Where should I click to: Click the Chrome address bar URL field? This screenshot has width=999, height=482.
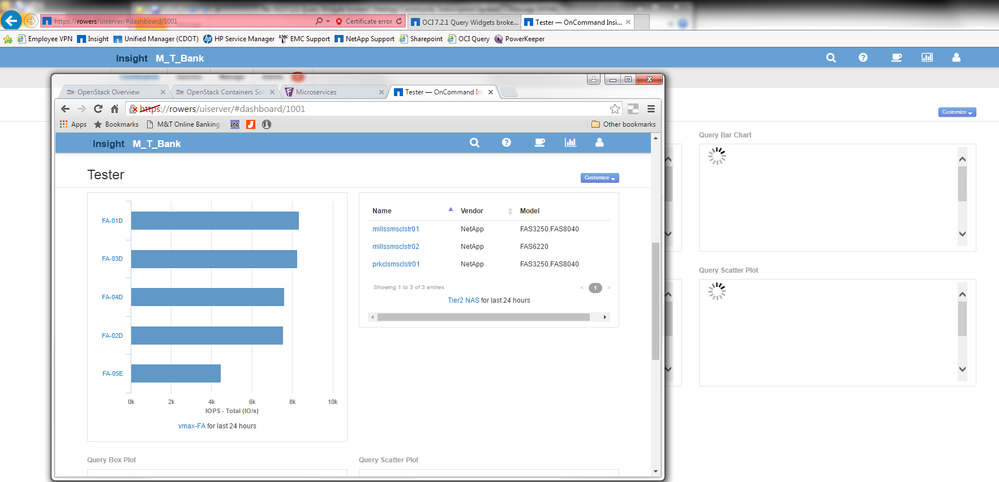tap(350, 109)
